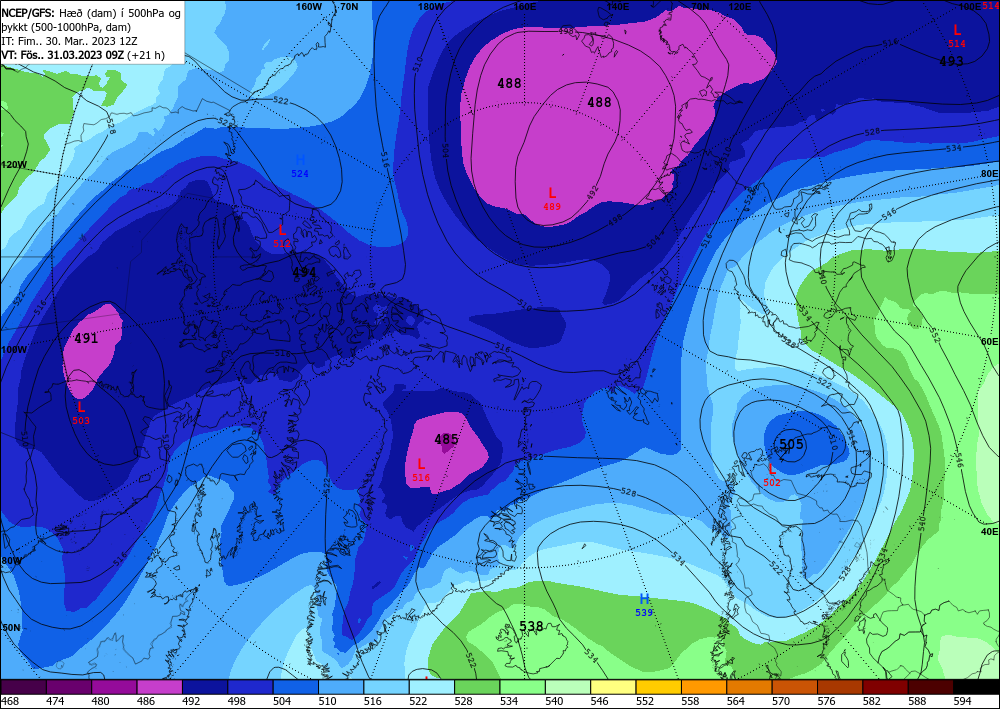Screen dimensions: 1000x709
Task: Click the 140E longitude label
Action: tap(618, 6)
